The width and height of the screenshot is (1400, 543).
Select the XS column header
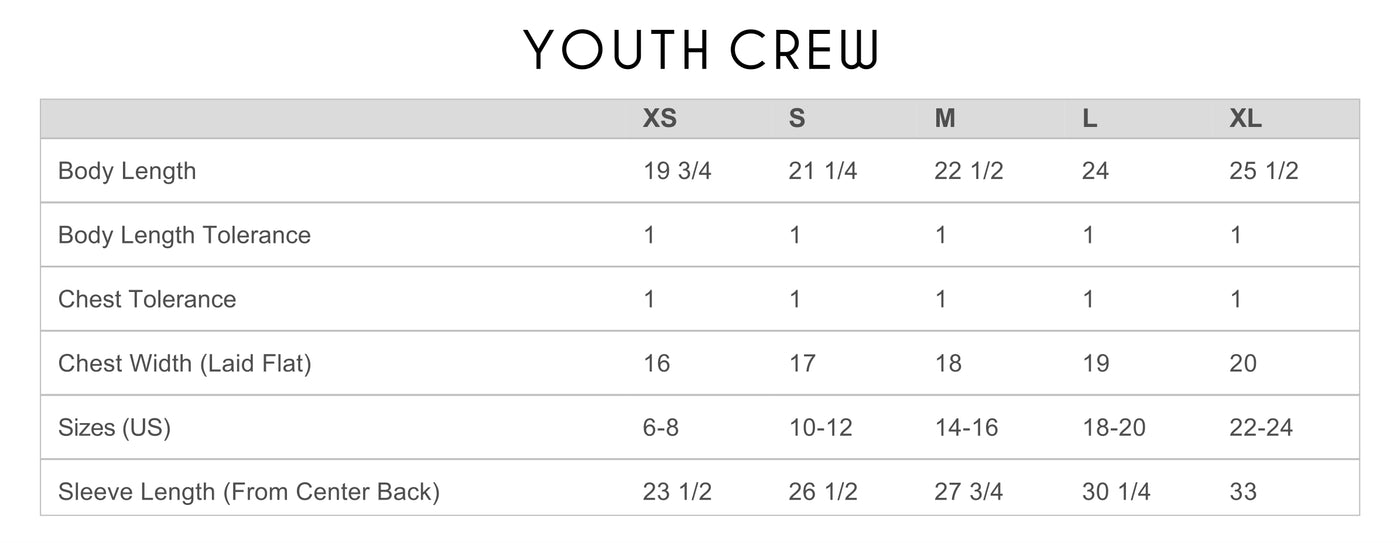(660, 119)
